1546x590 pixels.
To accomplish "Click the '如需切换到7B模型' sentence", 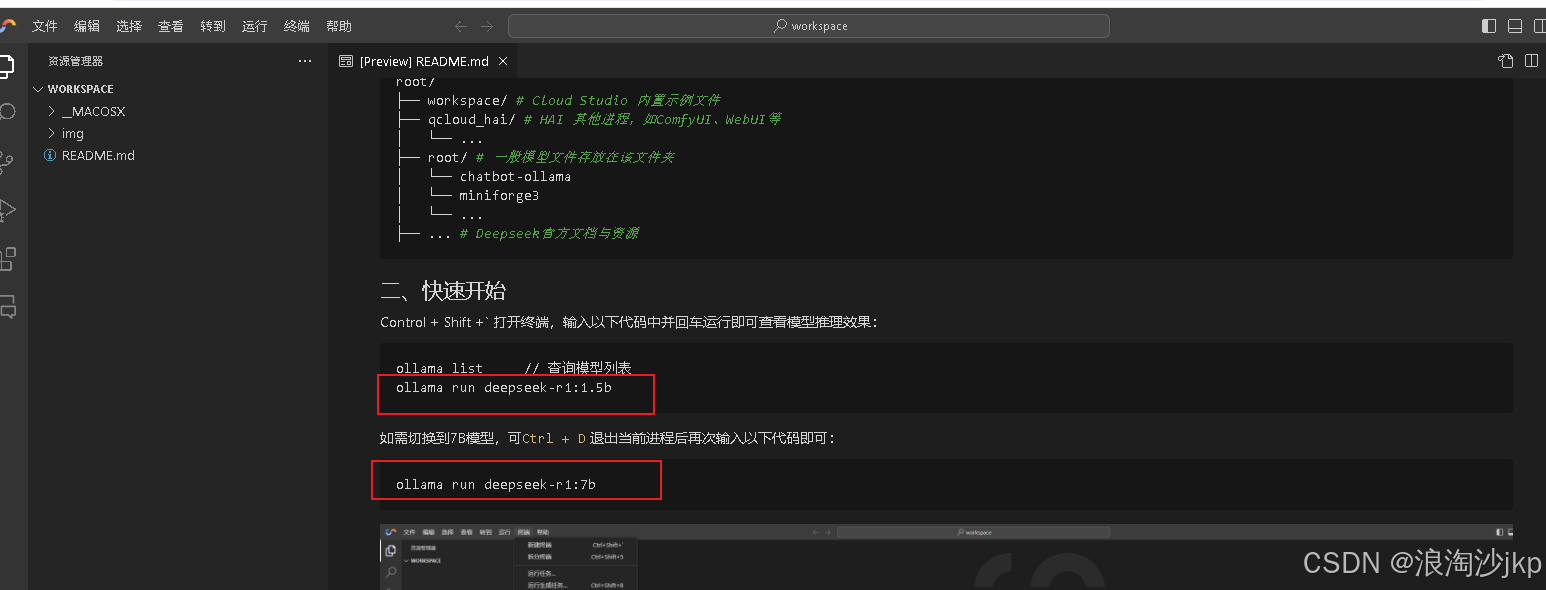I will tap(607, 438).
